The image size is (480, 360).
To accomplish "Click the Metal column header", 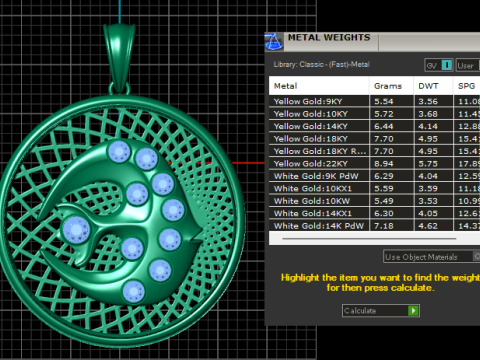I will (319, 86).
